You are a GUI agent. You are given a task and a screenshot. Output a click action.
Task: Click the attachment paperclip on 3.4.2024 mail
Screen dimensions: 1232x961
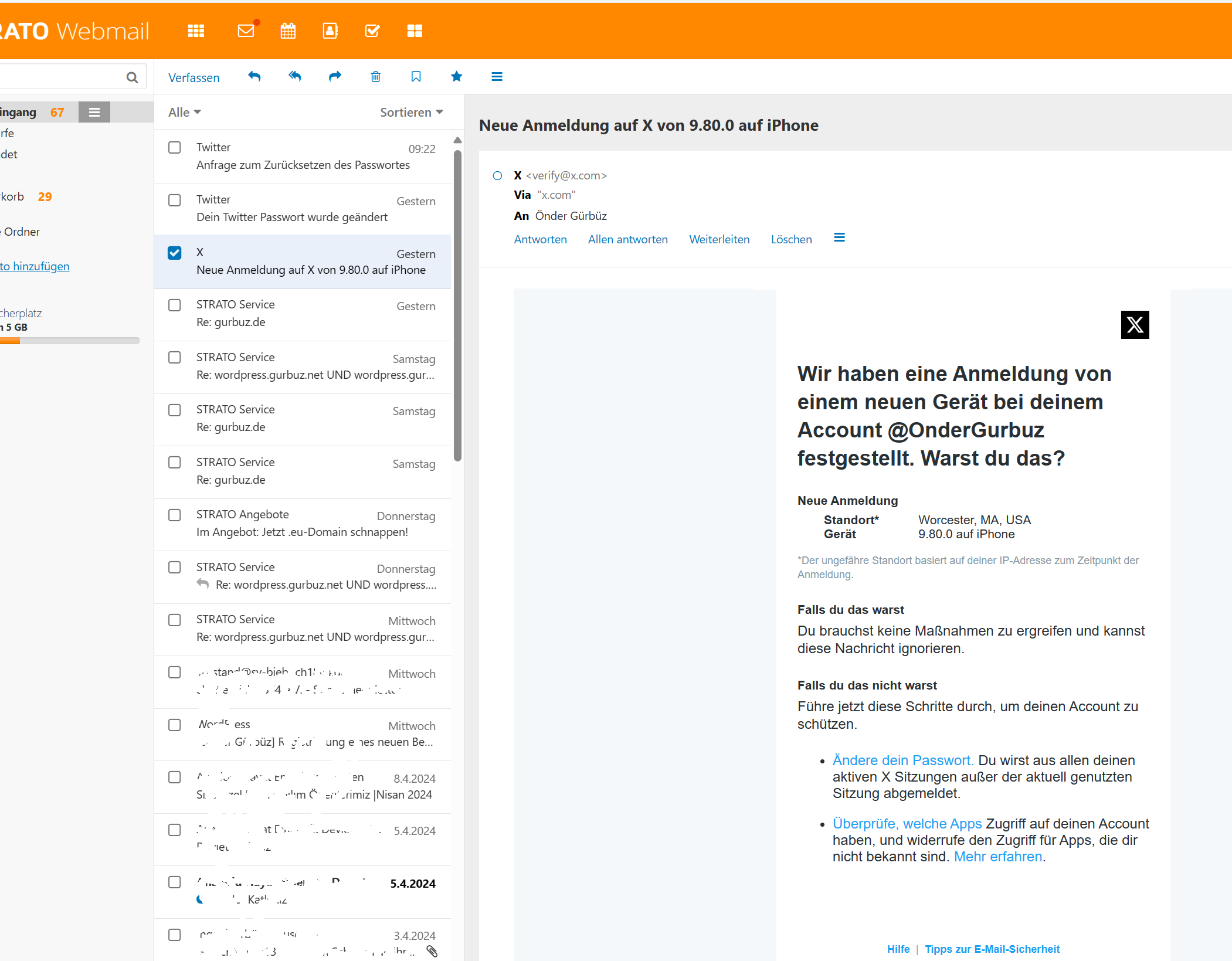(x=432, y=951)
